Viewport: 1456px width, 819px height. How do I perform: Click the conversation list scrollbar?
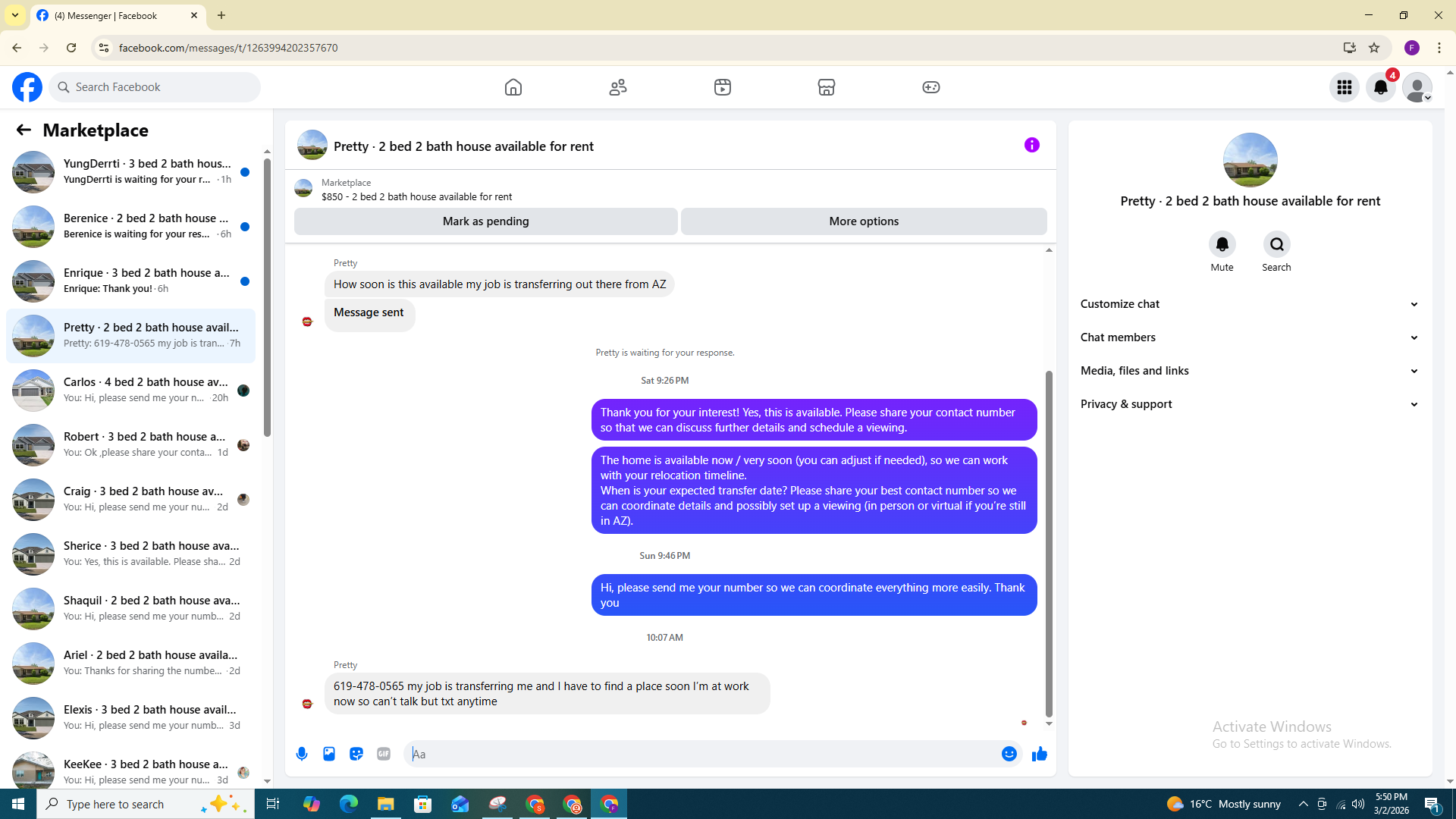[267, 297]
